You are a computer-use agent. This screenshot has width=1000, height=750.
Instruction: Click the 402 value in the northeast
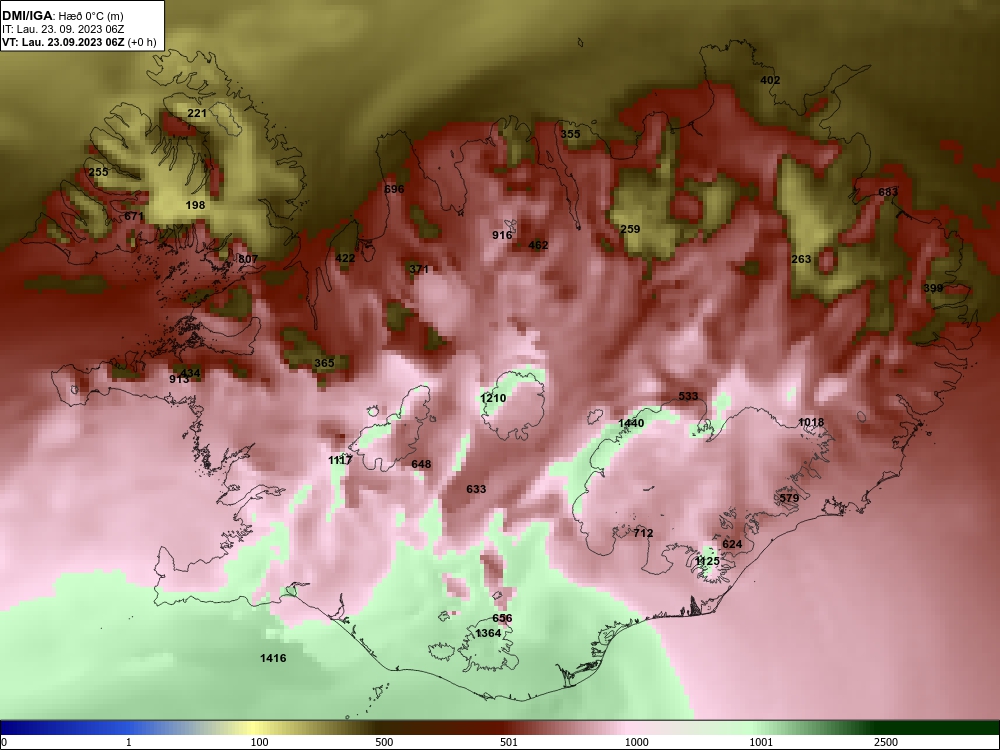[770, 80]
